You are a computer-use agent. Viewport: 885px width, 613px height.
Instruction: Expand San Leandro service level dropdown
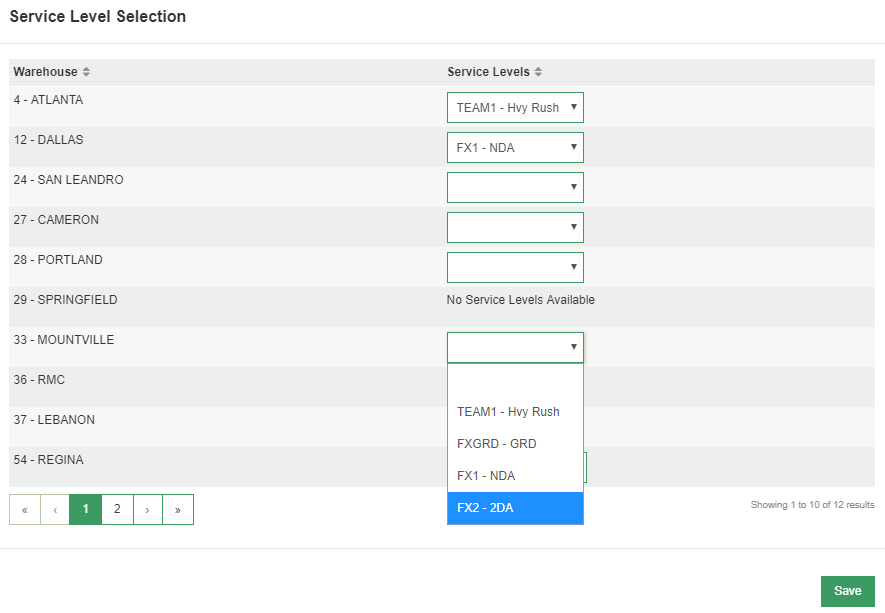click(x=515, y=187)
